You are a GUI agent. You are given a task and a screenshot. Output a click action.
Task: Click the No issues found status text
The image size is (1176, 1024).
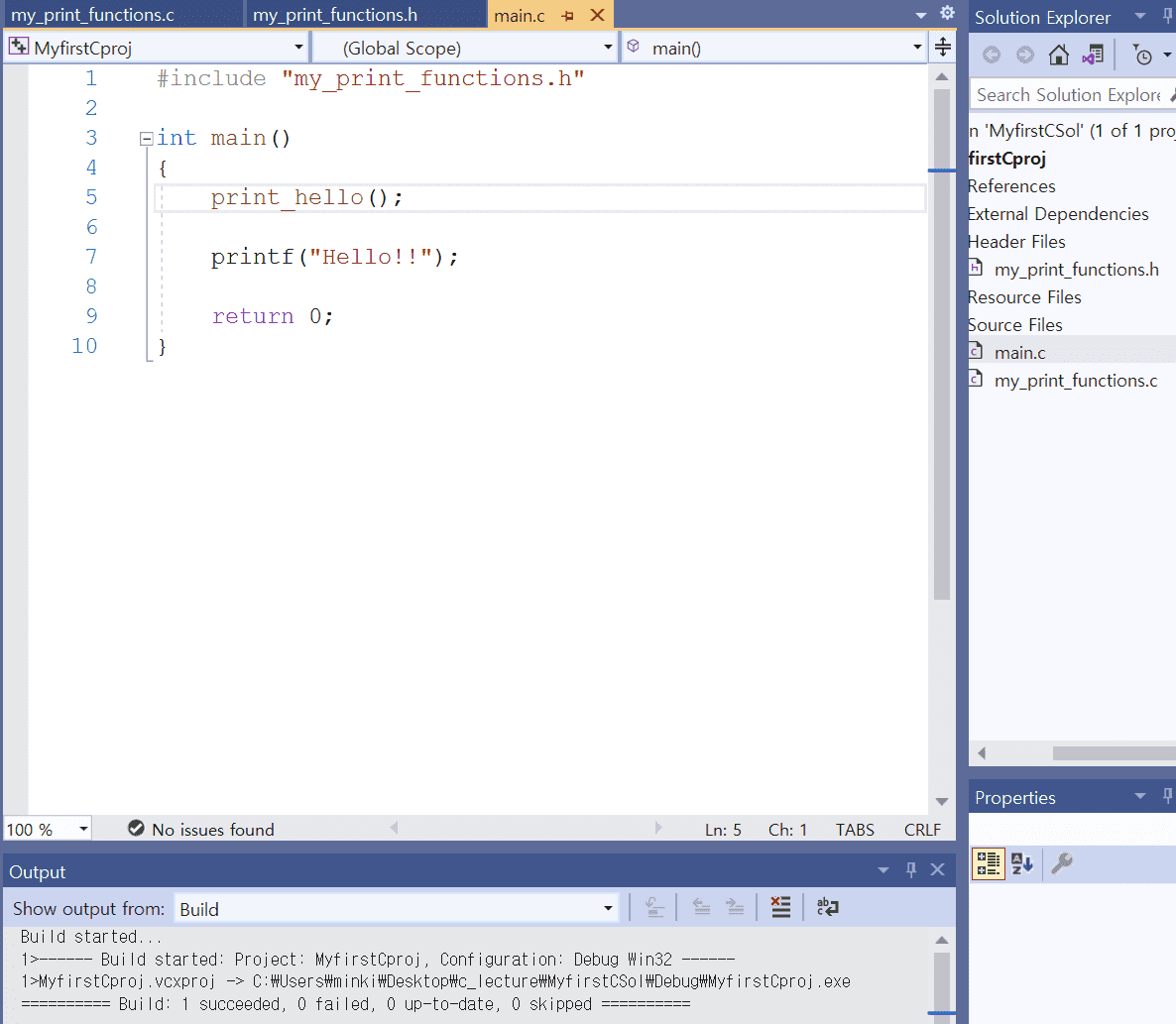pyautogui.click(x=213, y=830)
